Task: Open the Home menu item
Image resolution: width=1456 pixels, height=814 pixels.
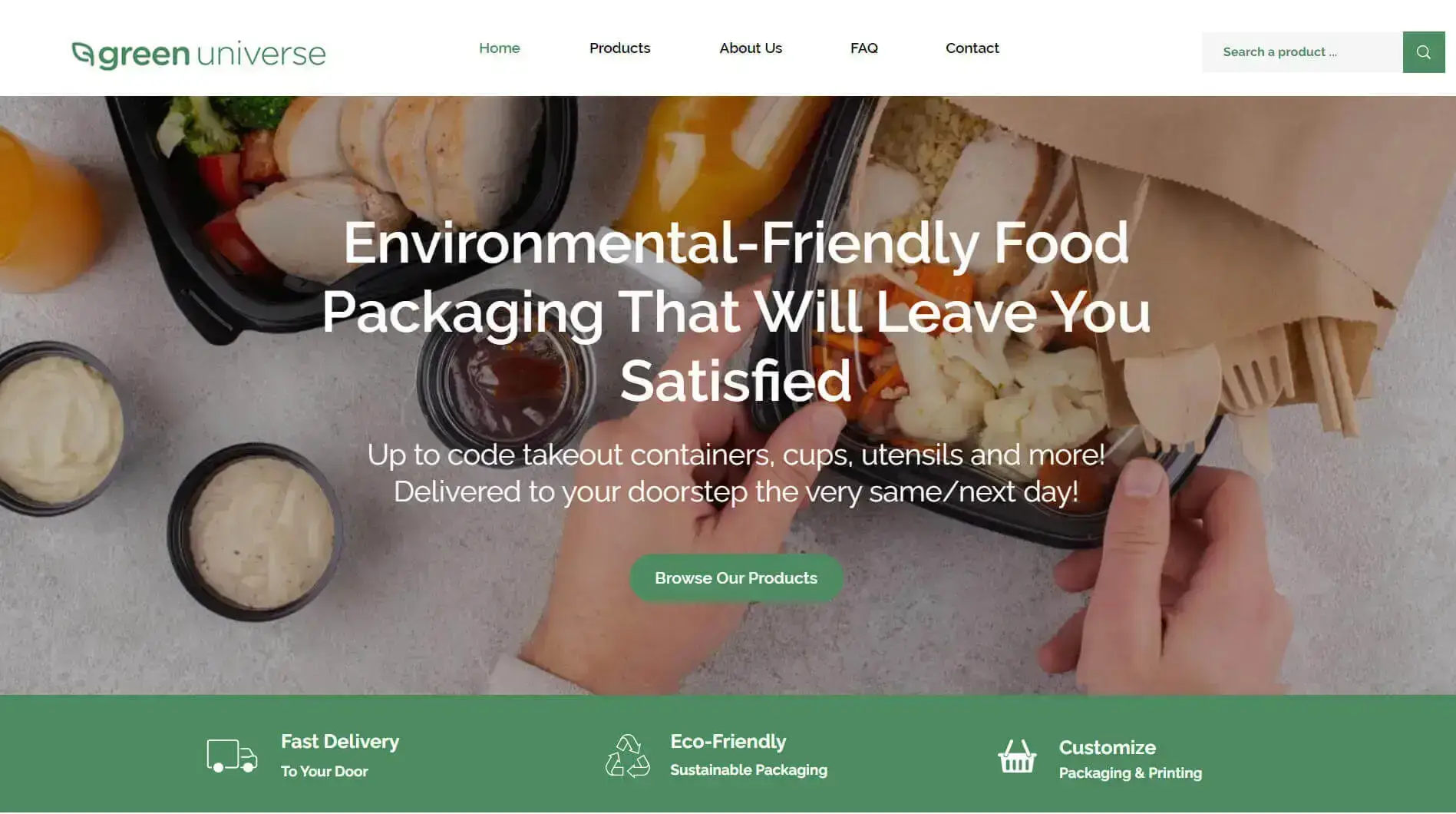Action: (x=500, y=48)
